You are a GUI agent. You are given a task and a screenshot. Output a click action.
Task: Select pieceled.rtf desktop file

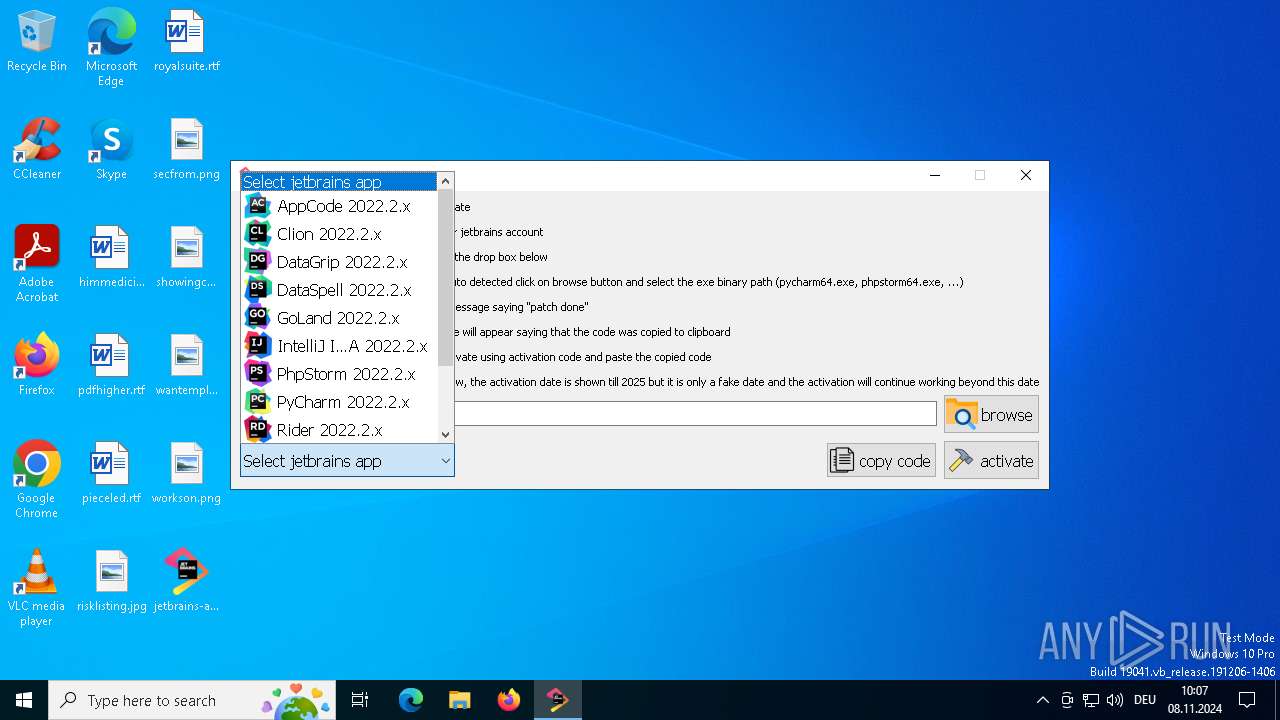(x=111, y=474)
